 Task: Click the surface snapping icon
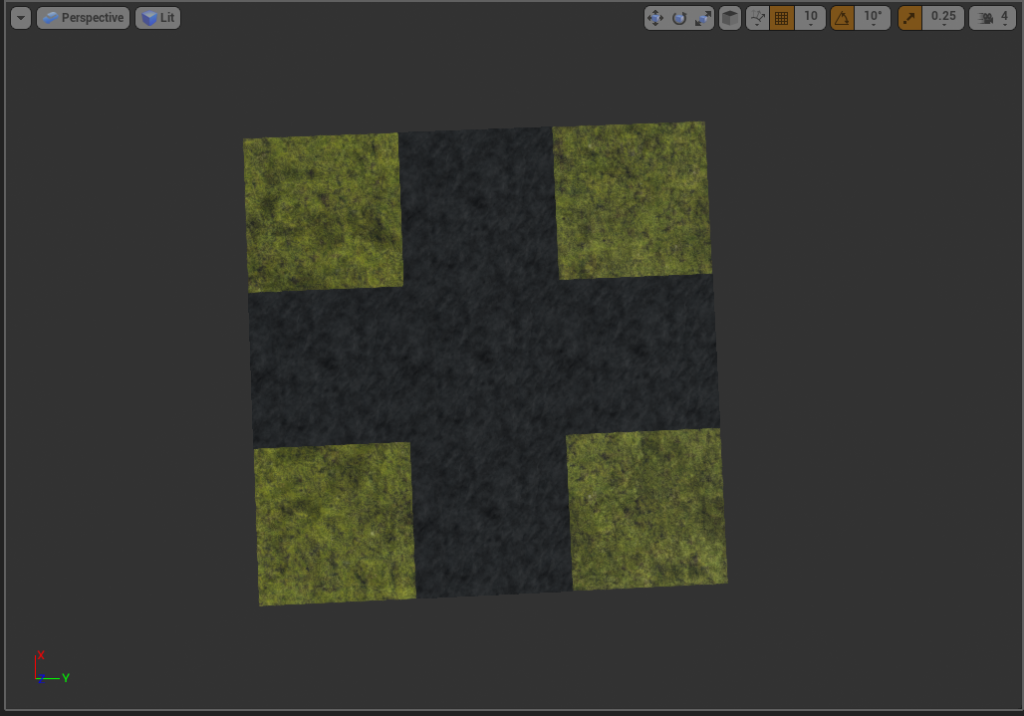757,16
